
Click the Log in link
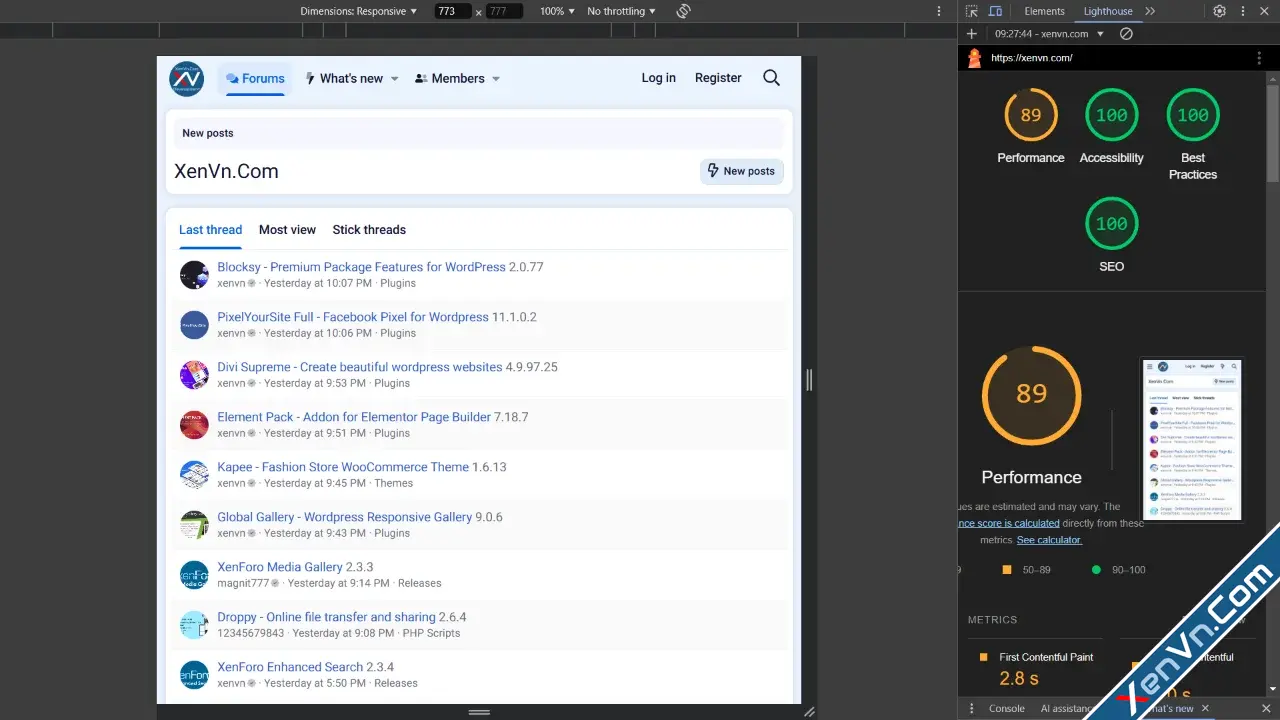[x=658, y=78]
